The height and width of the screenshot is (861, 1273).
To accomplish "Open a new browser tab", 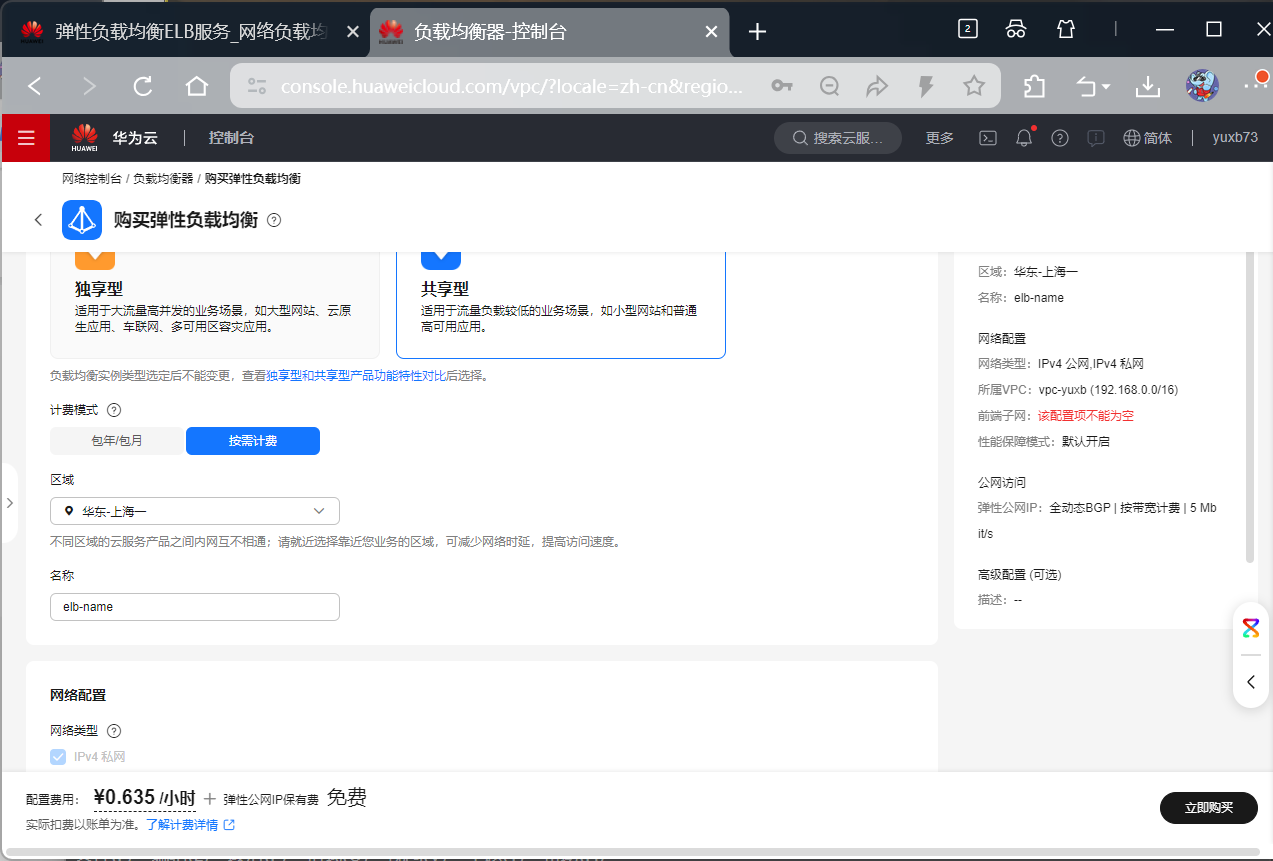I will click(x=757, y=31).
